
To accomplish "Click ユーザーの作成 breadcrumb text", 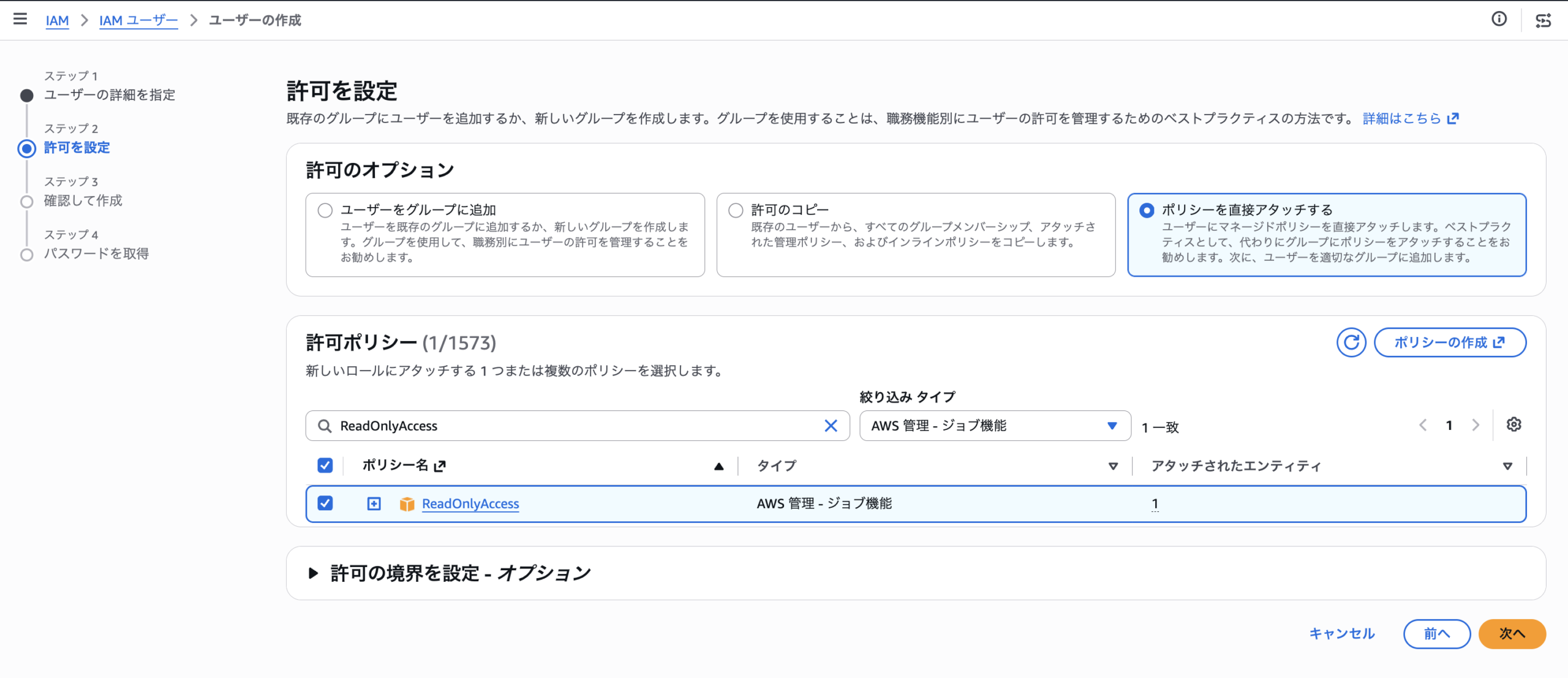I will point(255,20).
